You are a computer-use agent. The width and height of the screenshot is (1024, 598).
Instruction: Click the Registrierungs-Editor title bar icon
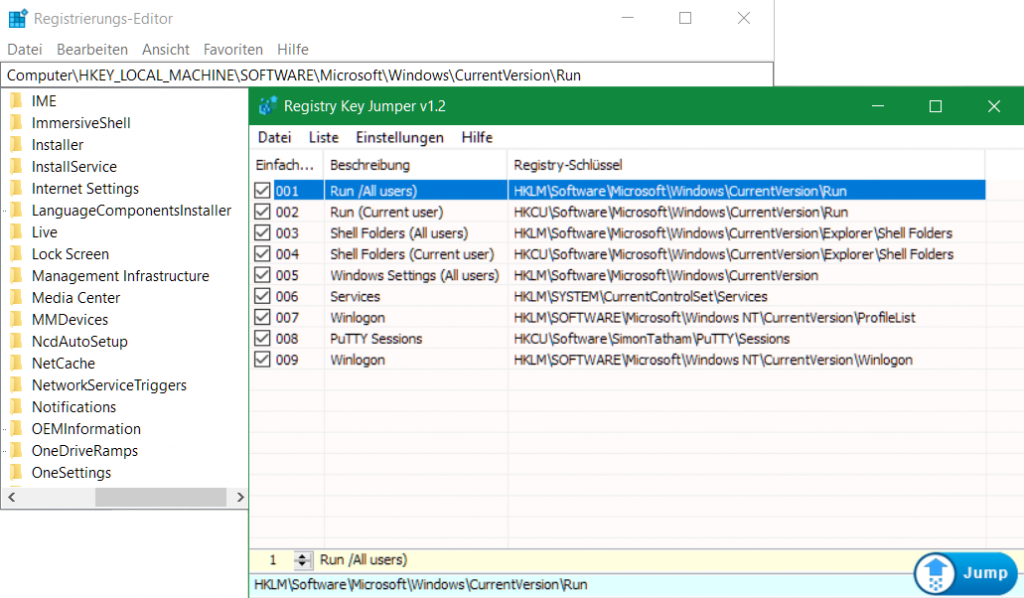(16, 18)
